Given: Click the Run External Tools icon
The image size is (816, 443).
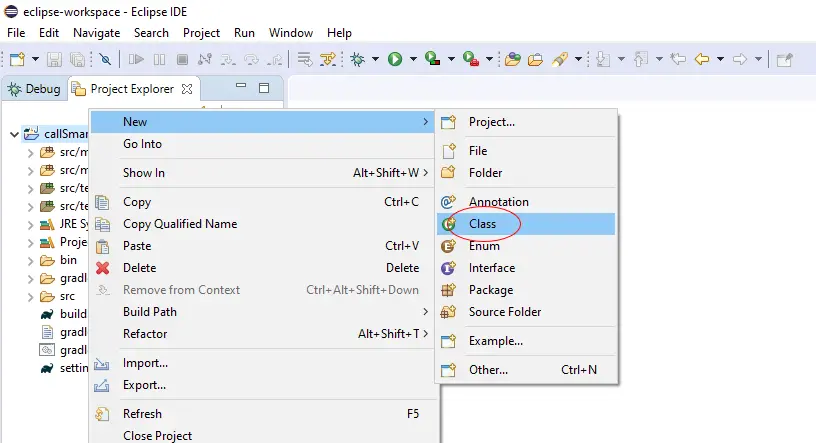Looking at the screenshot, I should [471, 59].
